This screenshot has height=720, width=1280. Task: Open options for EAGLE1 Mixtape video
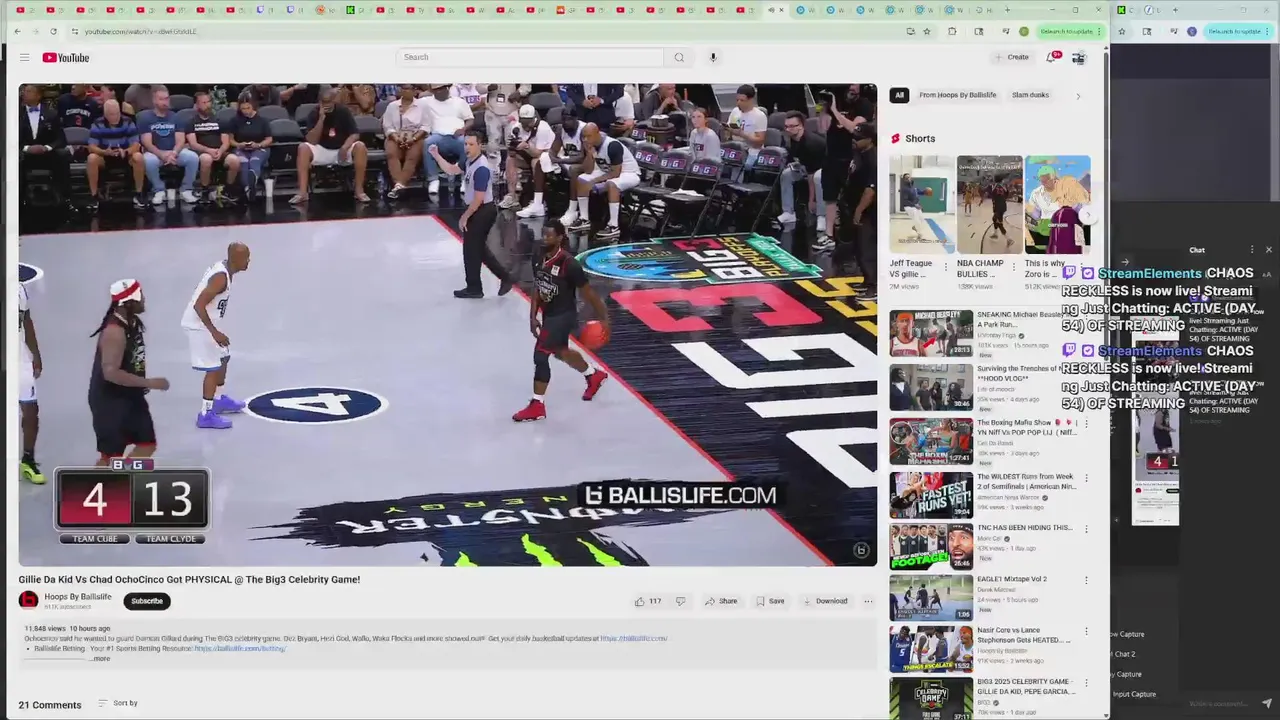pyautogui.click(x=1086, y=580)
